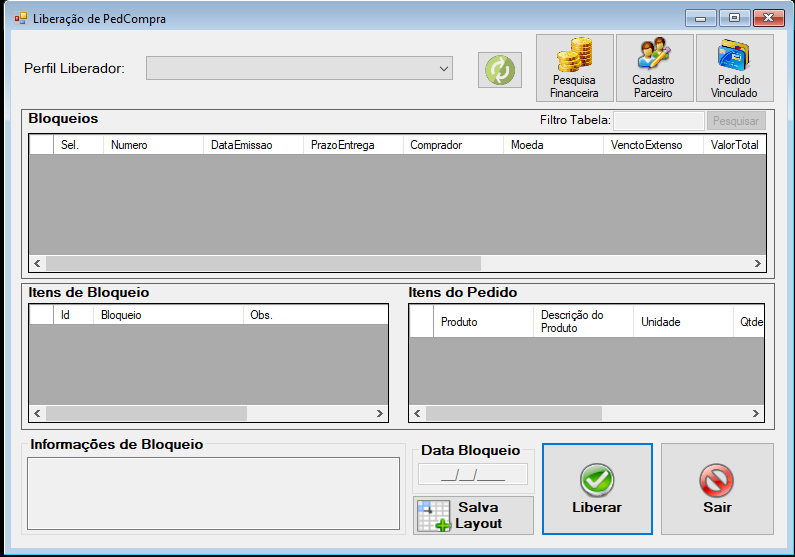Focus the Filtro Tabela input field
Screen dimensions: 795x557
659,121
